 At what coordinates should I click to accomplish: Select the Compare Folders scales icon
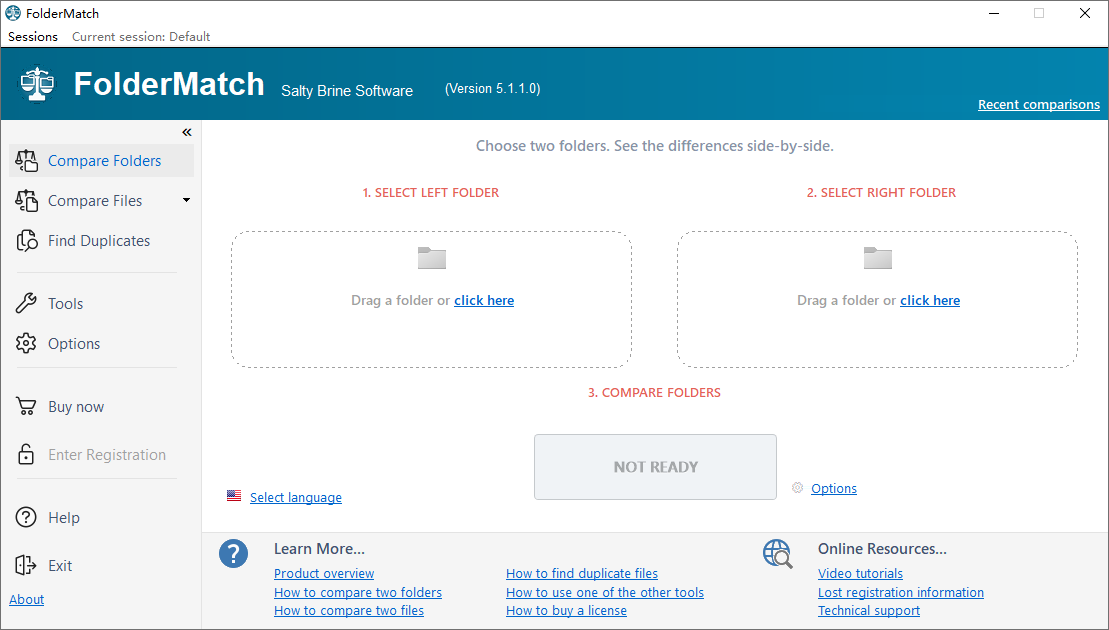[x=26, y=161]
